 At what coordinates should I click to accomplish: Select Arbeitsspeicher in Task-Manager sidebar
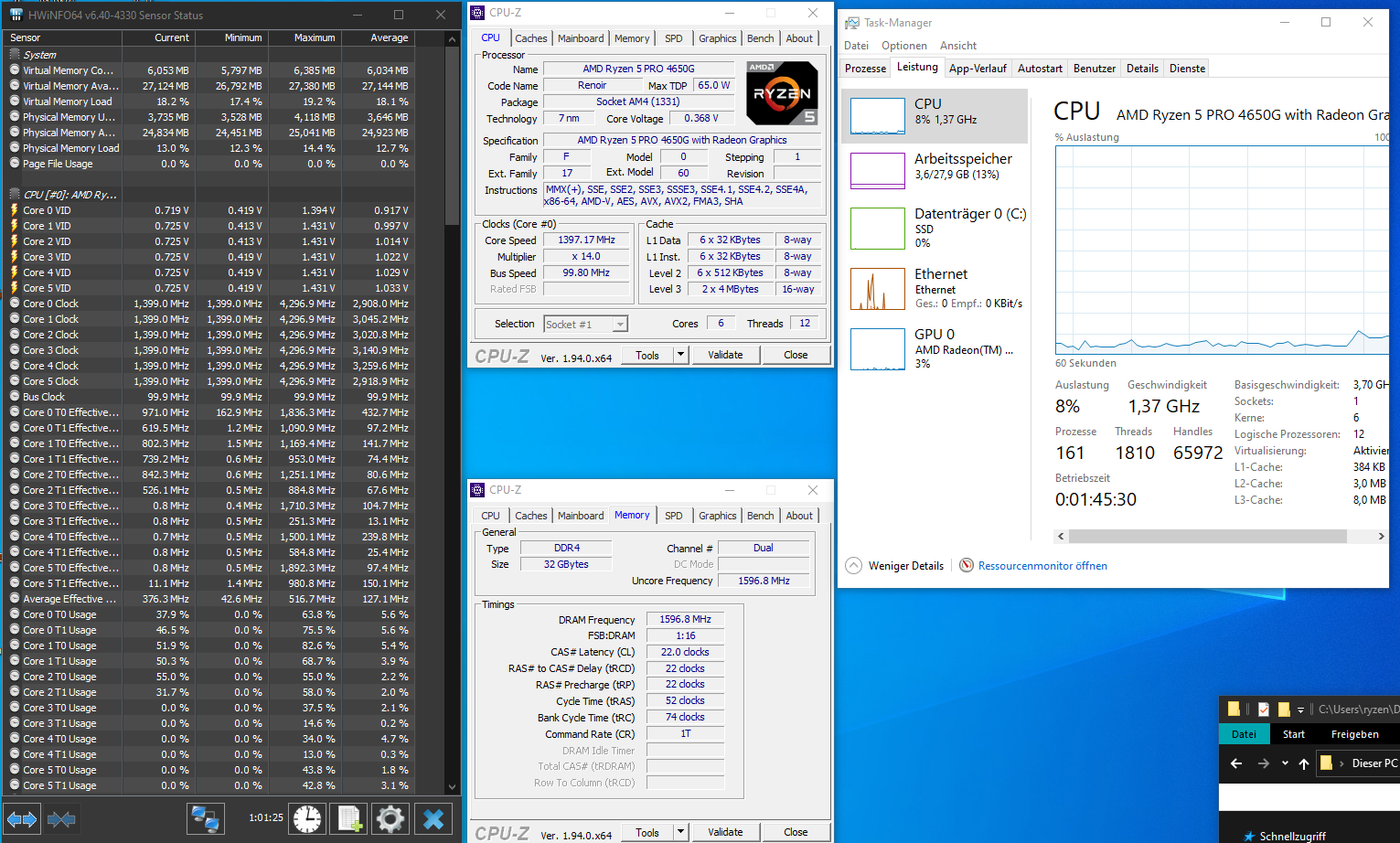[935, 169]
